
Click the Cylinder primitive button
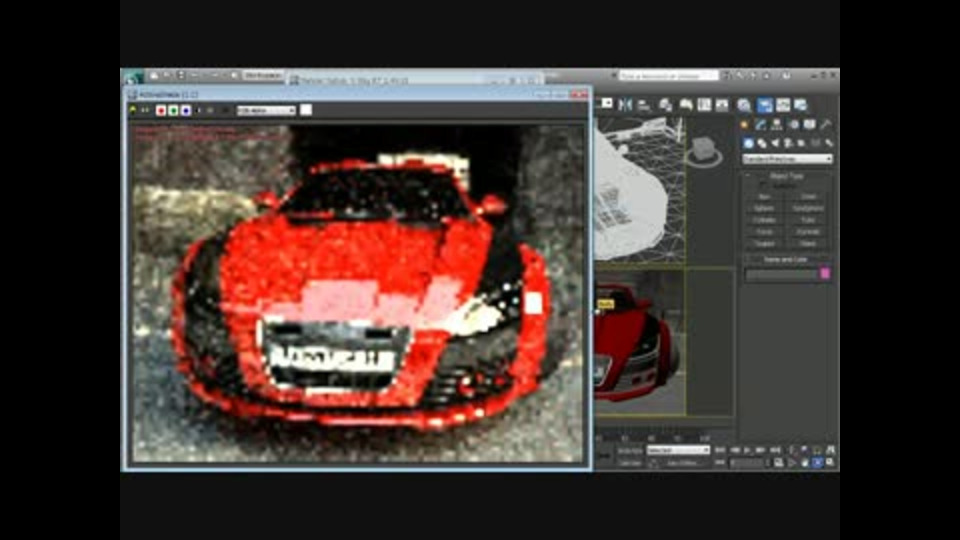coord(764,220)
